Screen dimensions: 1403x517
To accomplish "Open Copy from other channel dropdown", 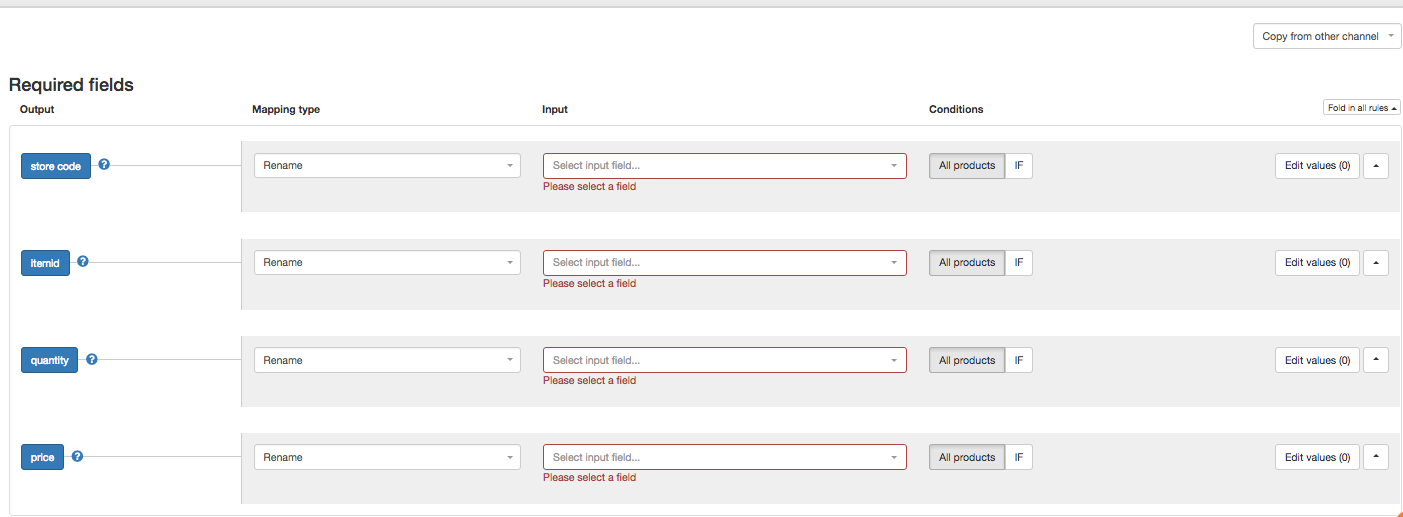I will click(x=1326, y=36).
